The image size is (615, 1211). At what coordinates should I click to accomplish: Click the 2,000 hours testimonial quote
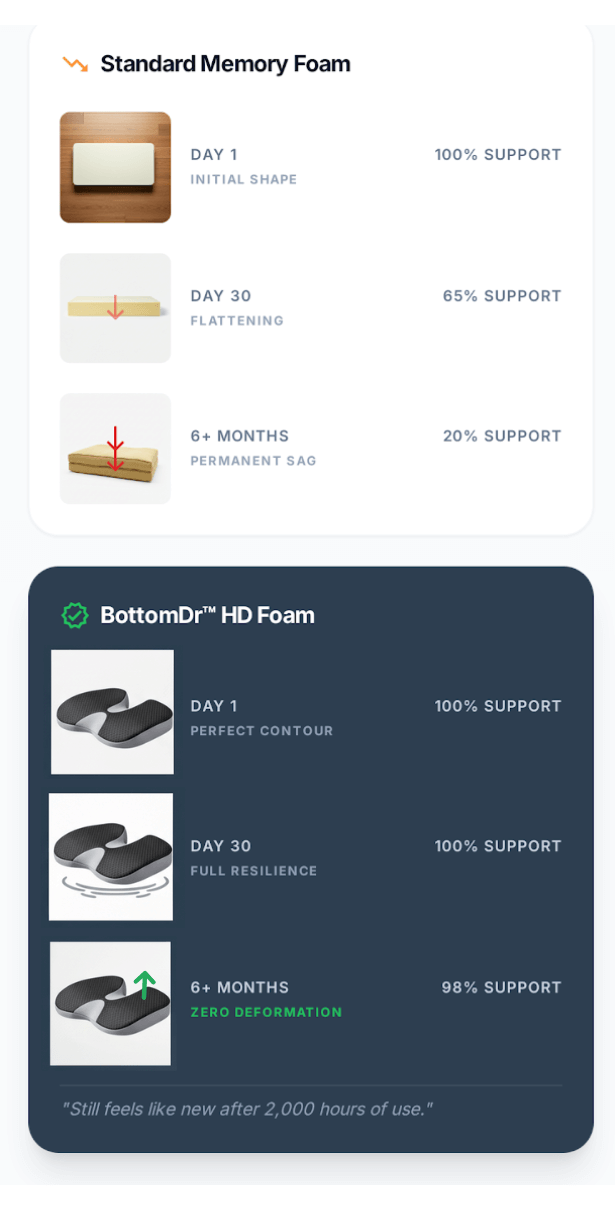pos(247,1109)
